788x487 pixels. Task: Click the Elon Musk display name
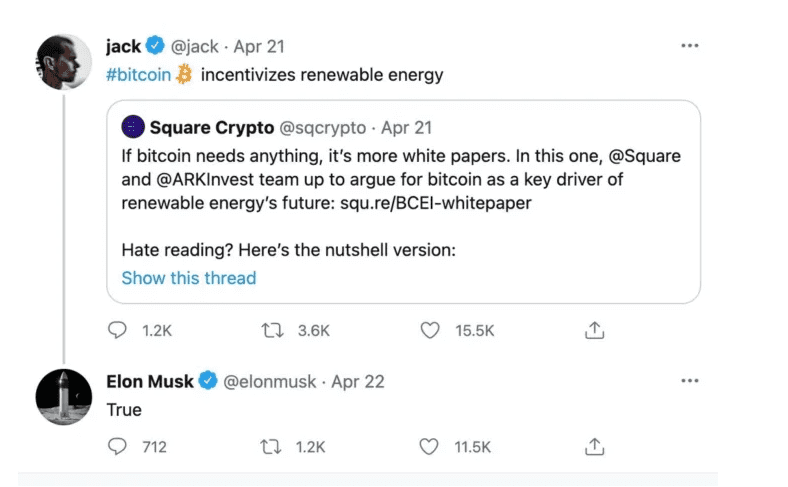pyautogui.click(x=150, y=381)
